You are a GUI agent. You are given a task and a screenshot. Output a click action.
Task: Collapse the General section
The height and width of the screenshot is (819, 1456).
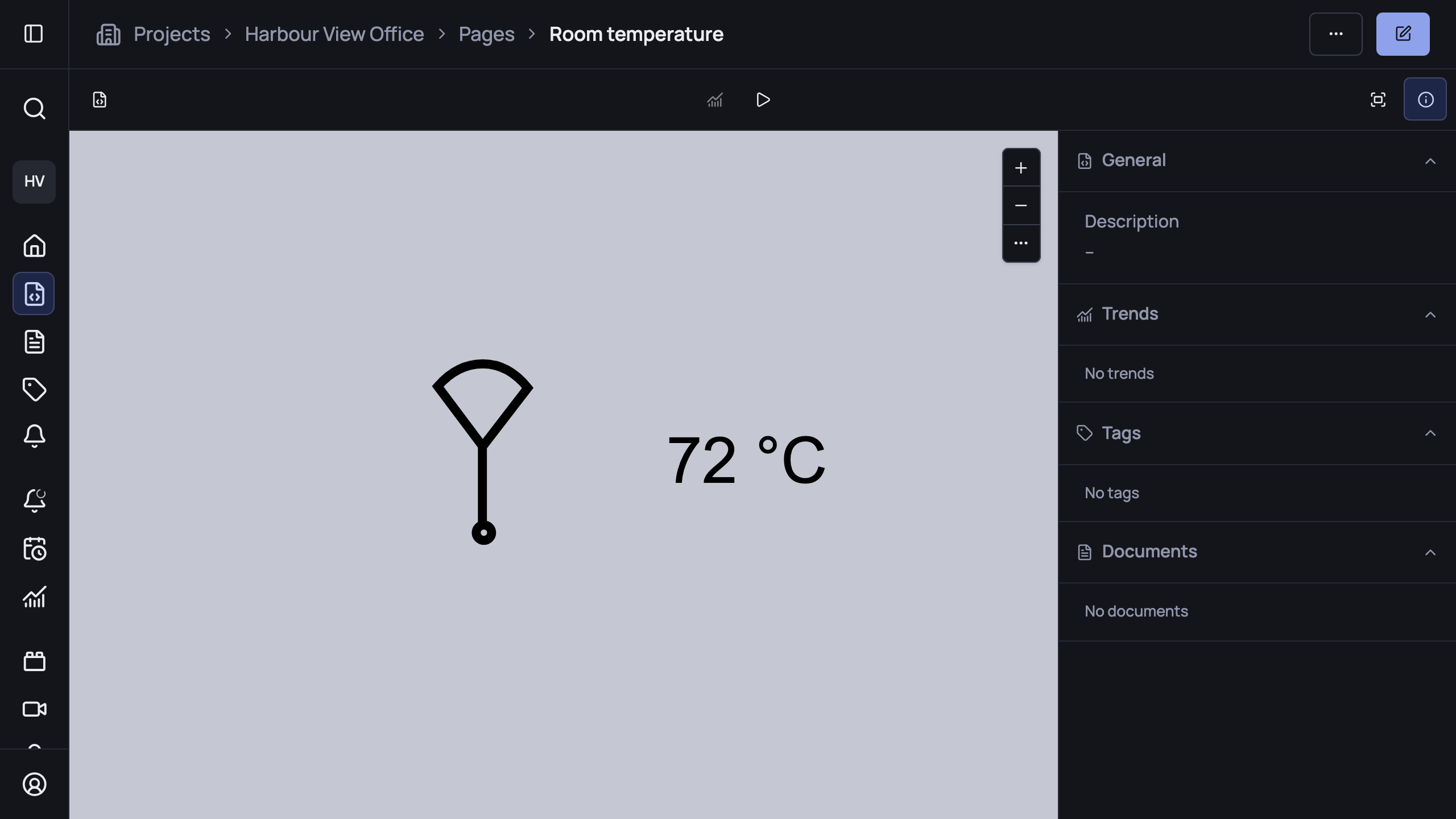[x=1430, y=161]
